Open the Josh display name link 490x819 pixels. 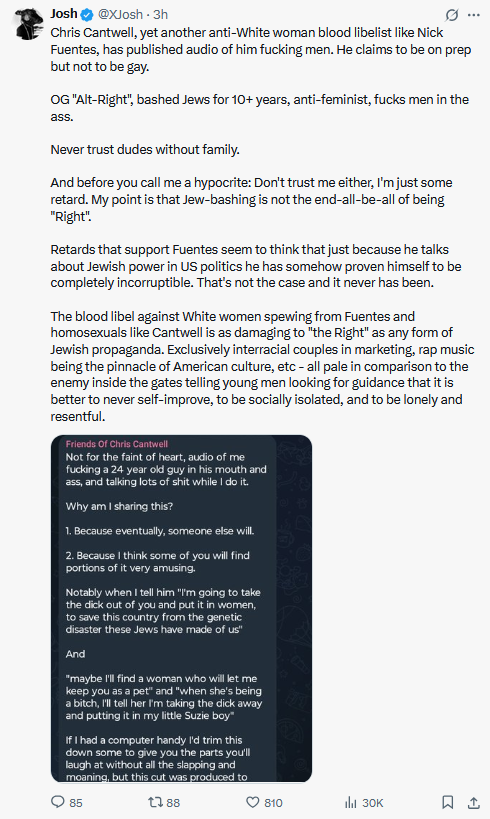(x=64, y=14)
